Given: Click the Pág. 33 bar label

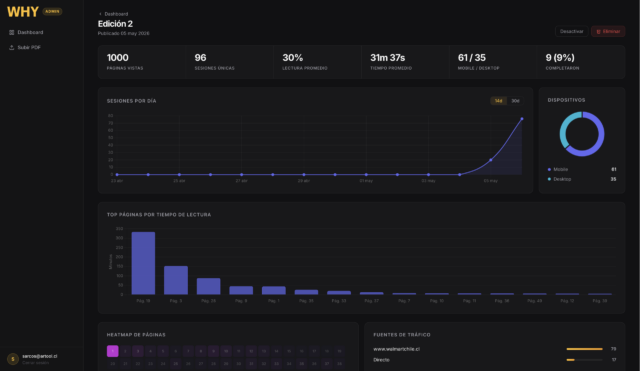Looking at the screenshot, I should [x=339, y=301].
